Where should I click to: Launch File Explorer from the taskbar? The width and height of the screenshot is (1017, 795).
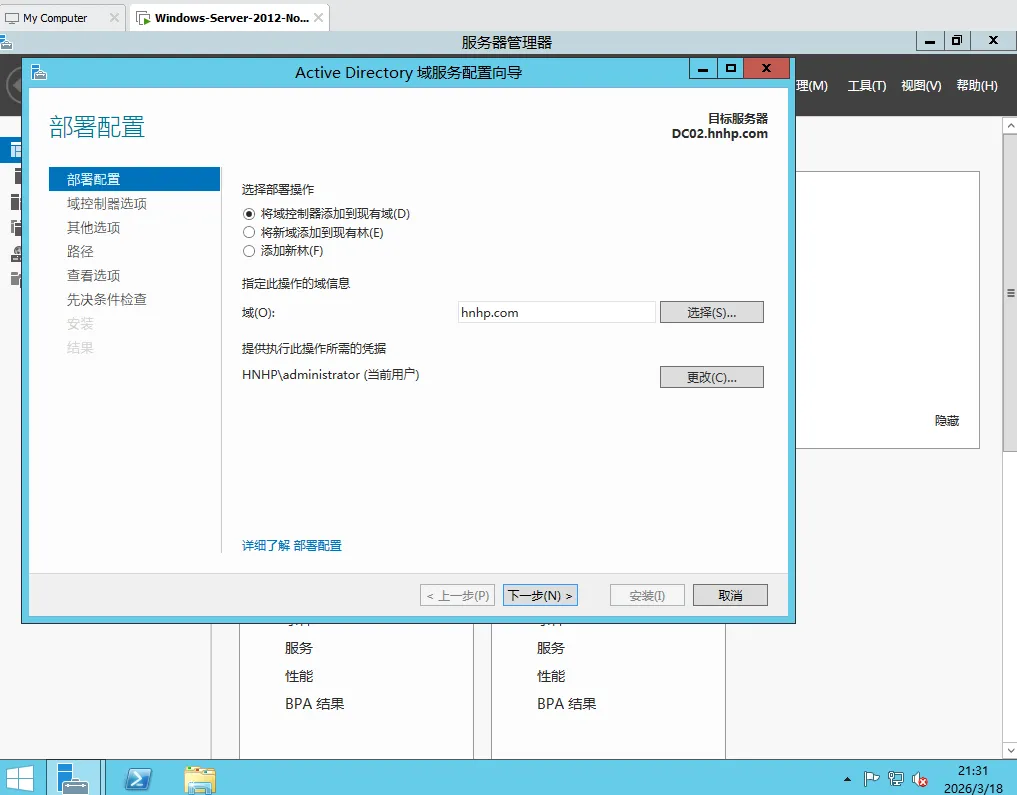coord(199,778)
